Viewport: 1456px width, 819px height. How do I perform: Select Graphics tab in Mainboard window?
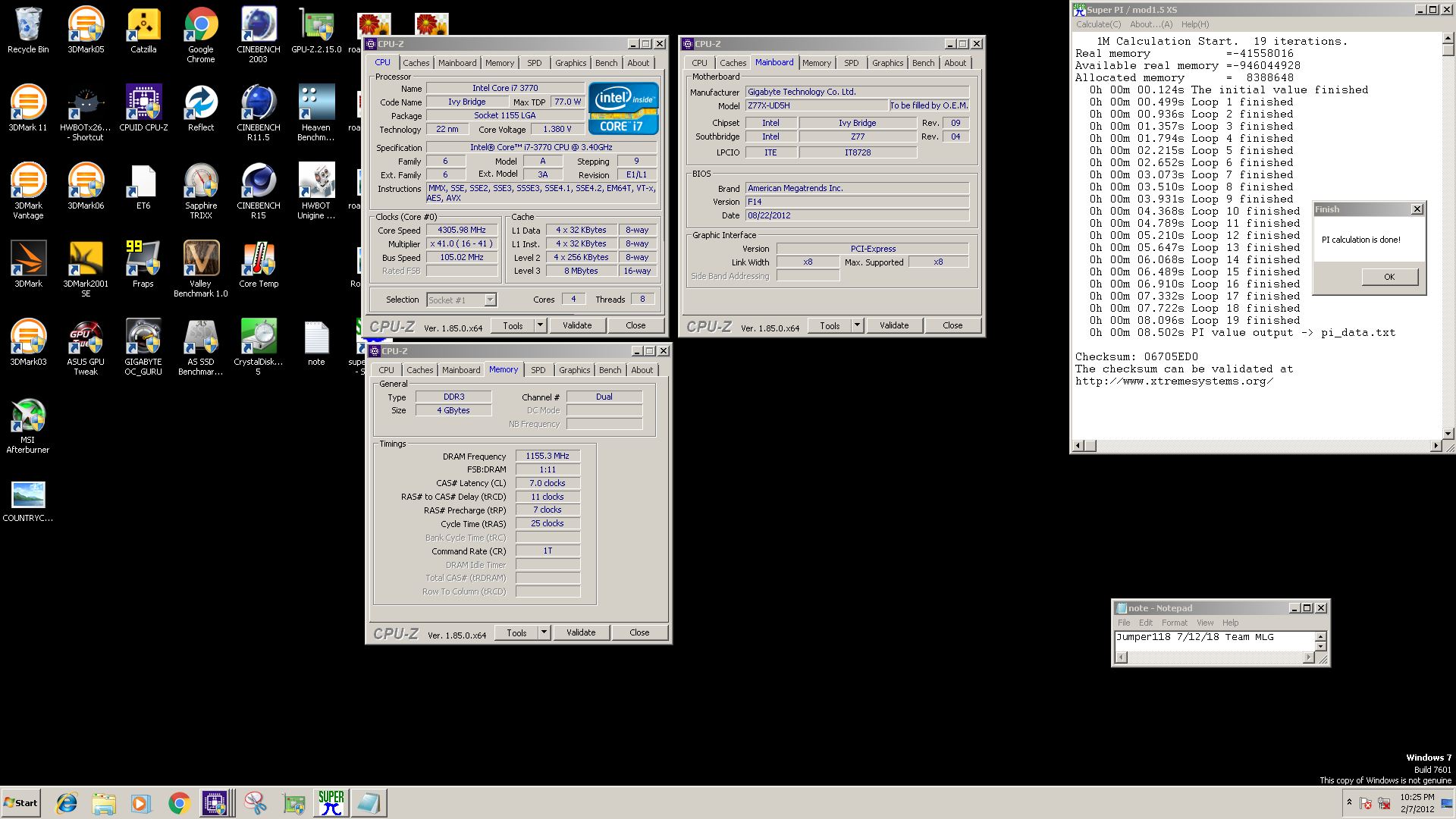[887, 63]
